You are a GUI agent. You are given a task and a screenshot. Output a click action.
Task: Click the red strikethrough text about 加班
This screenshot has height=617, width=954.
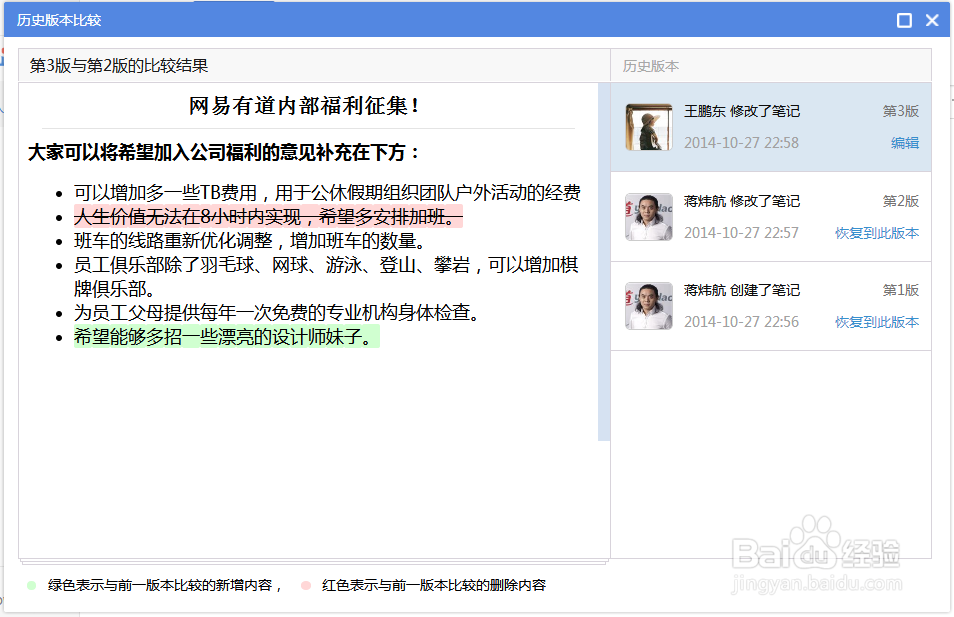click(x=270, y=216)
